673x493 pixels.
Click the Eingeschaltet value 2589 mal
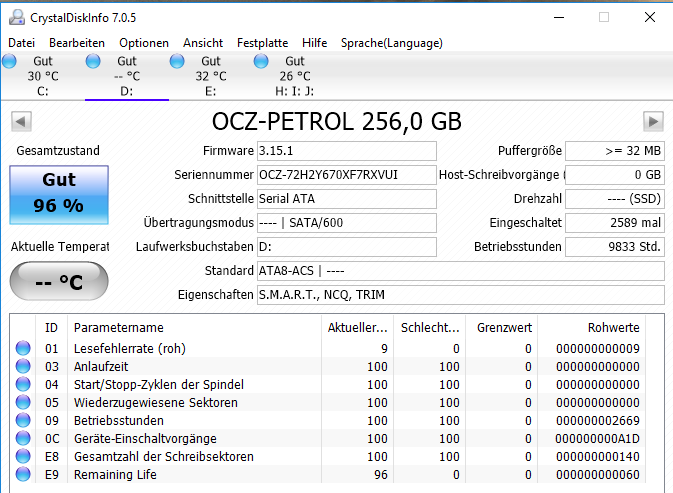(615, 223)
